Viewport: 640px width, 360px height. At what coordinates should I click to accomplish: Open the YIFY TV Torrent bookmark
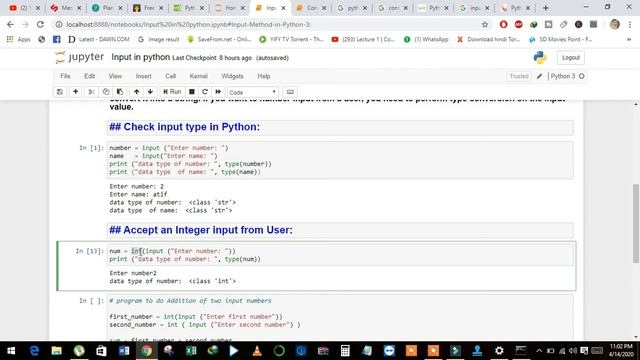pyautogui.click(x=291, y=39)
